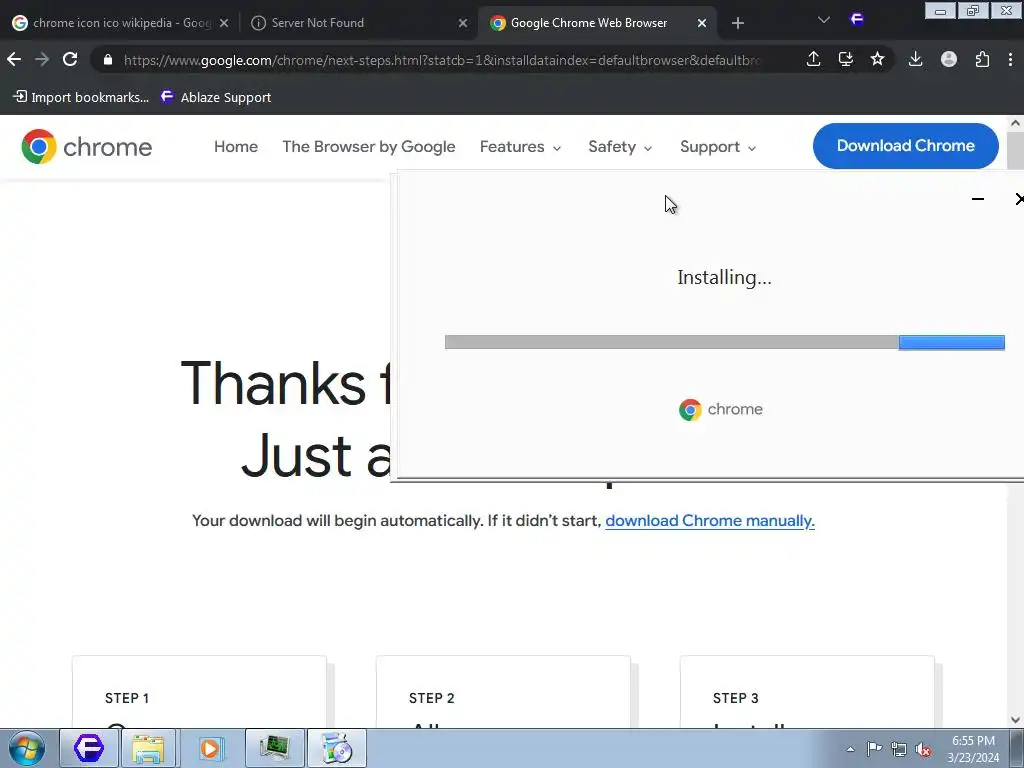1024x768 pixels.
Task: Click the installer progress bar
Action: click(x=724, y=342)
